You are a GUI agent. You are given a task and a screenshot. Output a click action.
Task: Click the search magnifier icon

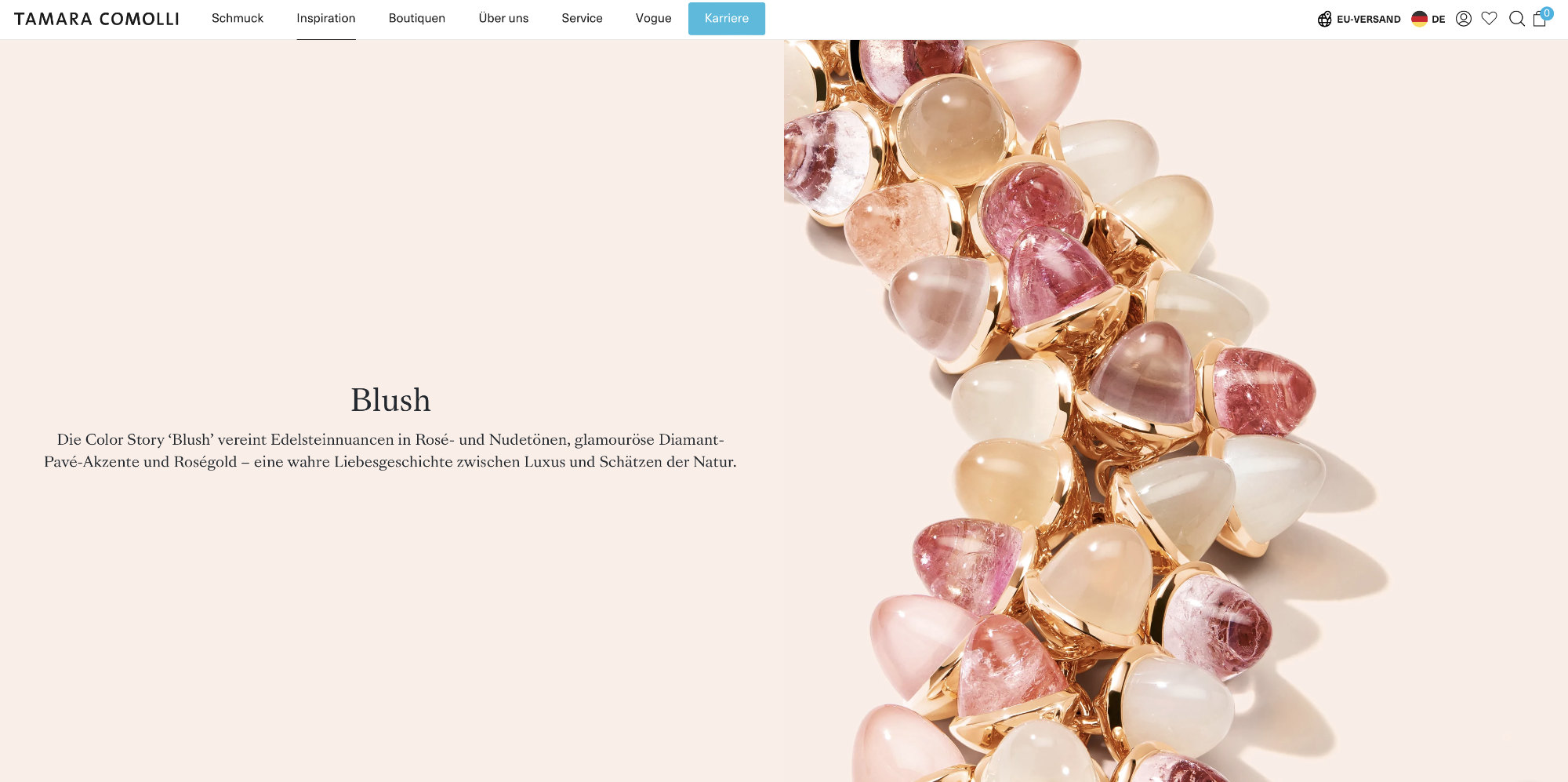(1516, 19)
